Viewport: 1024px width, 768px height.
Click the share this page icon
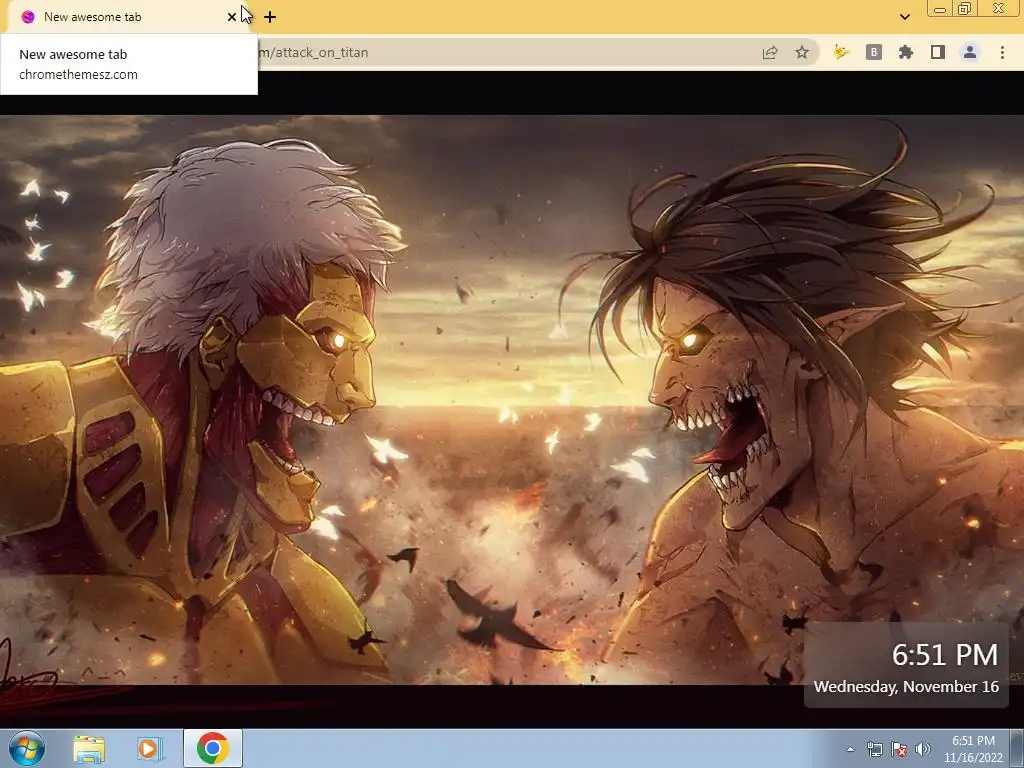(770, 53)
